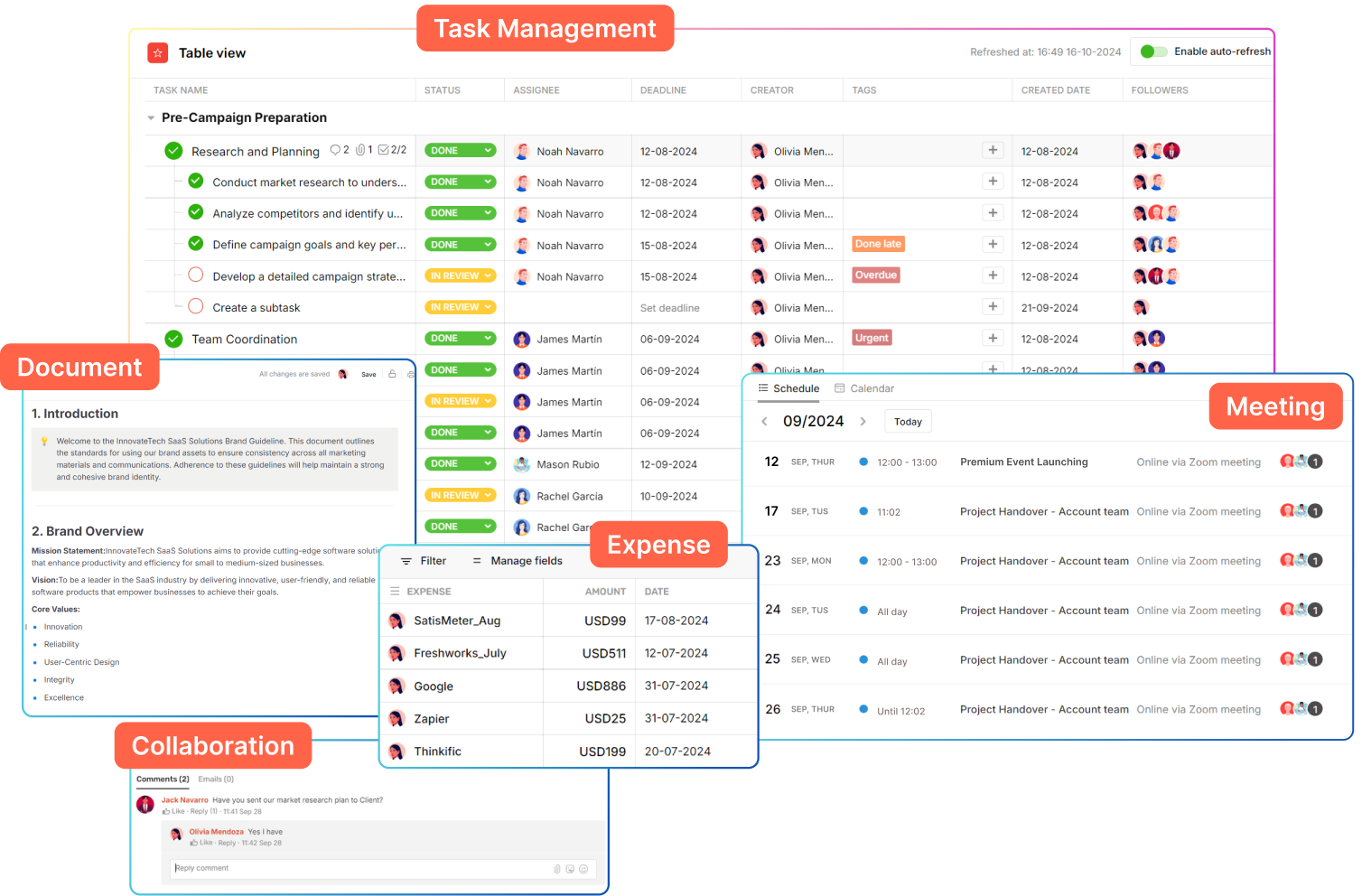This screenshot has width=1371, height=896.
Task: Open the Emails (0) tab
Action: (216, 779)
